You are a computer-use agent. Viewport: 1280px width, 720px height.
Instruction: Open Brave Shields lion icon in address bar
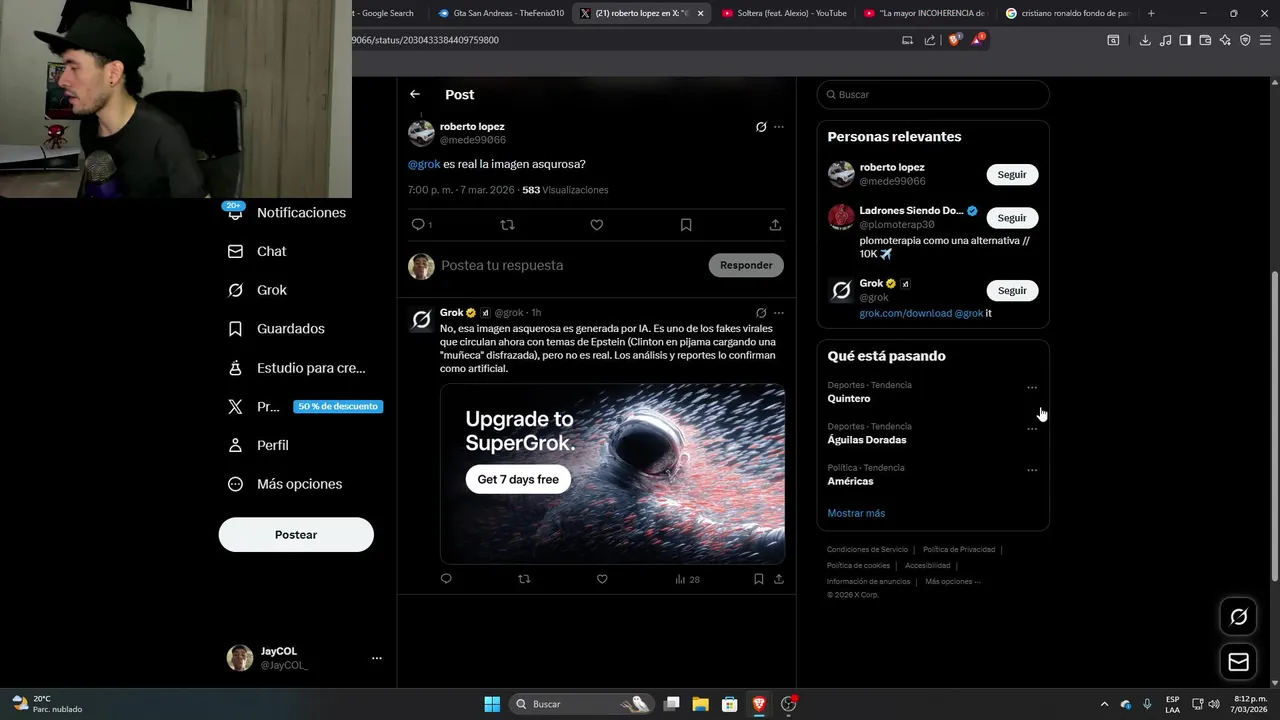point(954,40)
